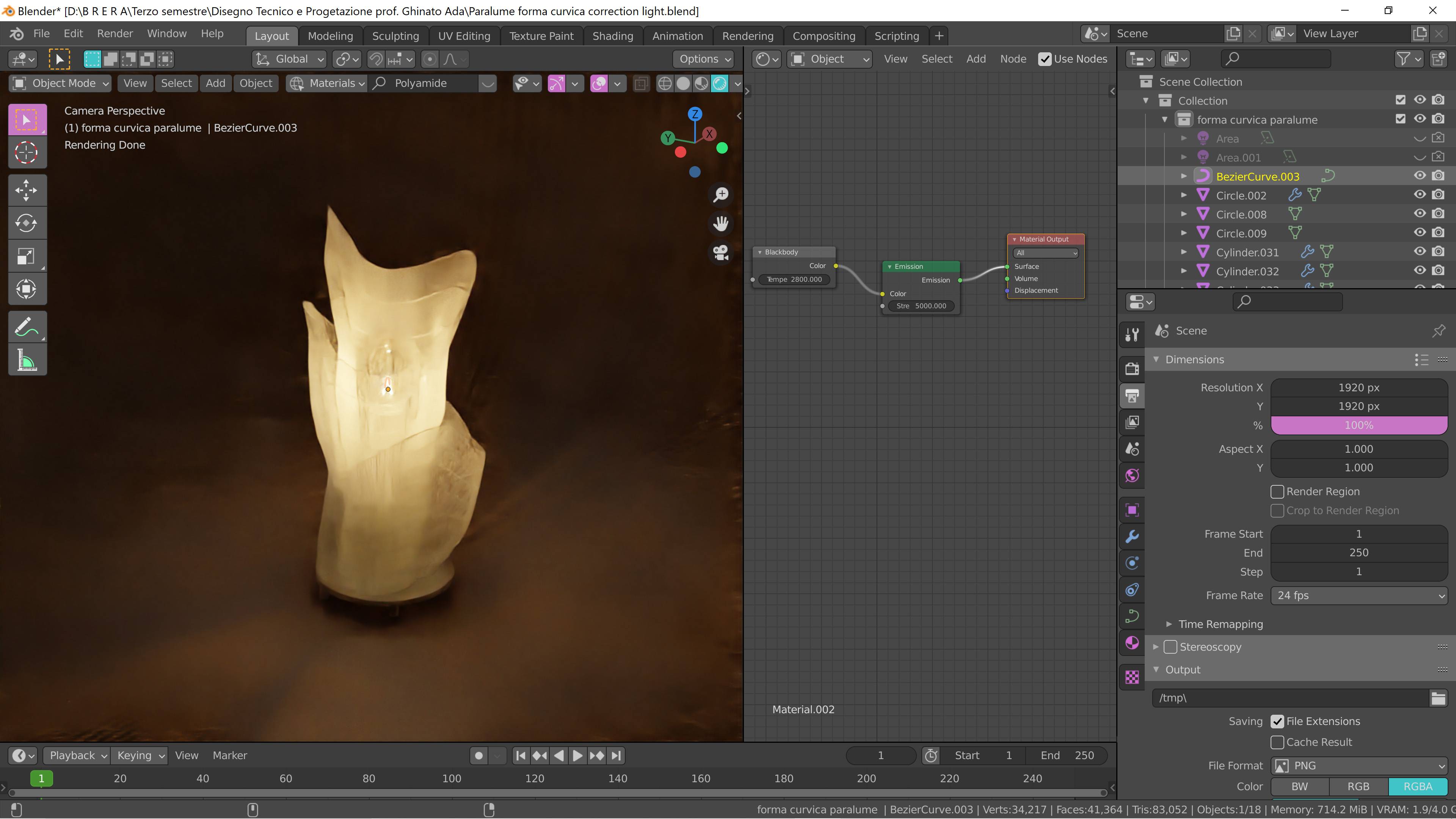
Task: Open the Physics properties tab
Action: [x=1131, y=563]
